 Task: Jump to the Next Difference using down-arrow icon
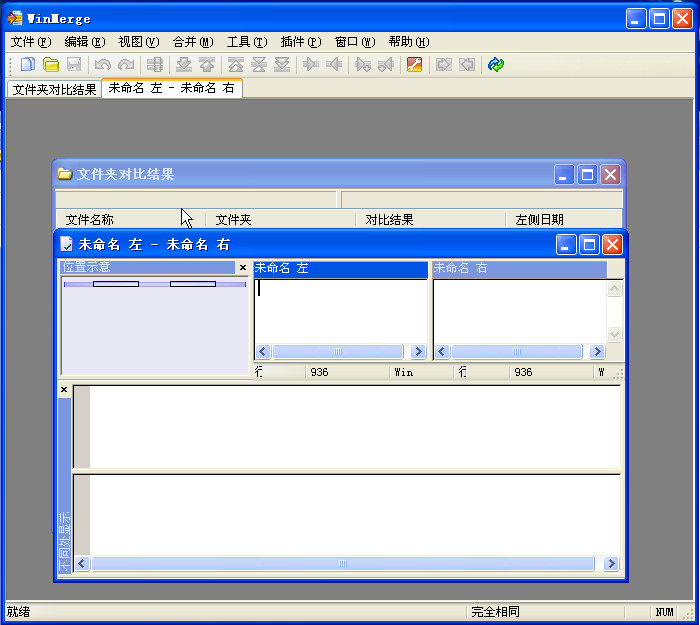183,65
